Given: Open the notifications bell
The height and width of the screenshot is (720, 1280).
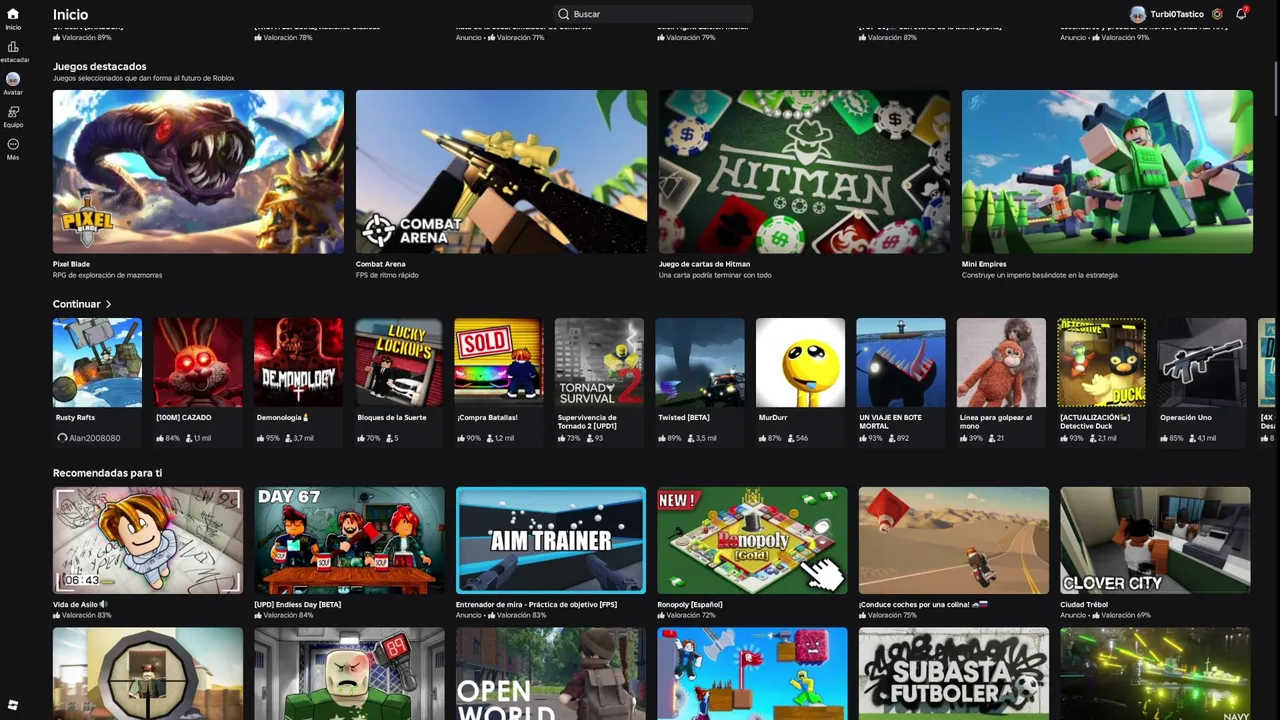Looking at the screenshot, I should pos(1241,14).
